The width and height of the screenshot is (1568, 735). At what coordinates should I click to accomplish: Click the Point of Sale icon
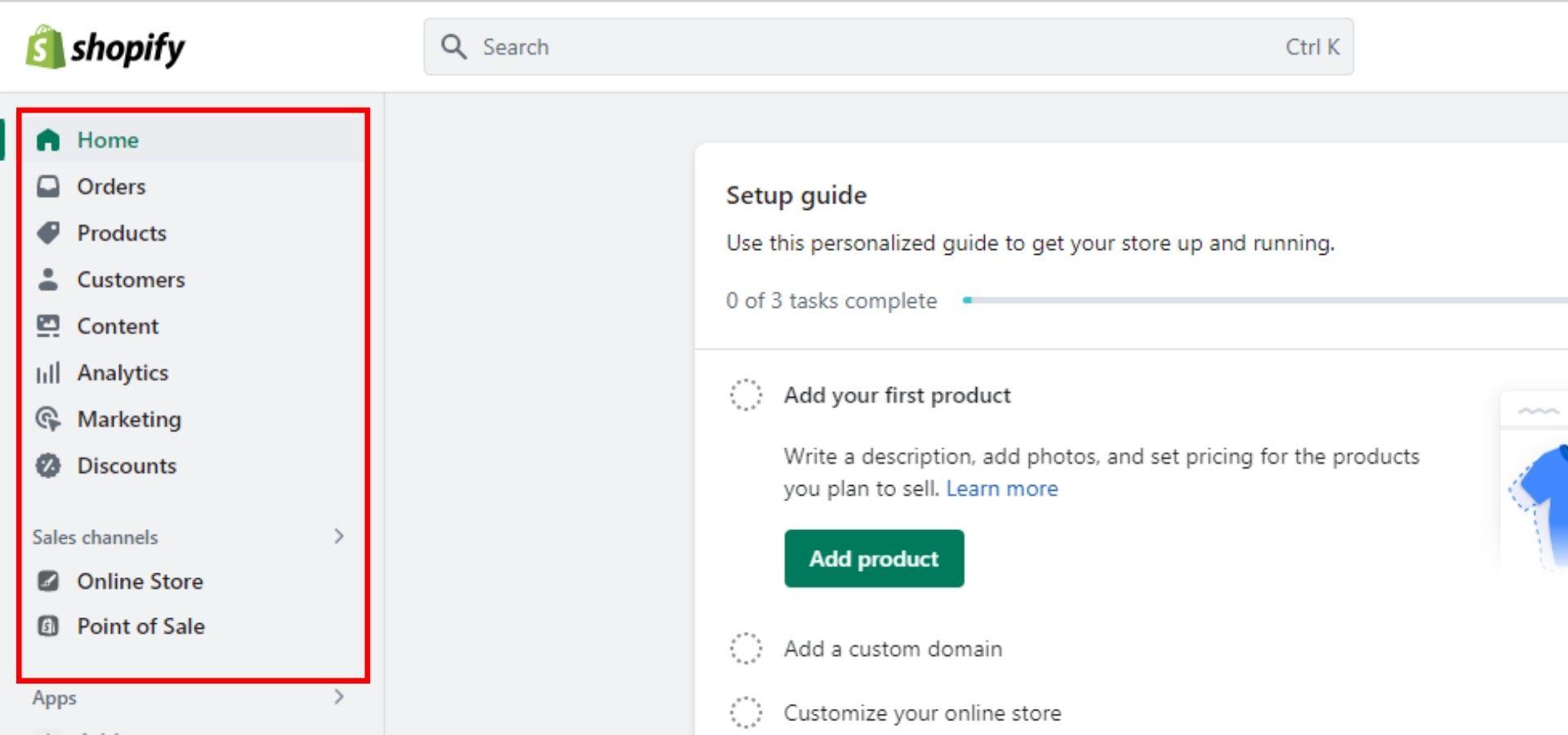pos(48,626)
